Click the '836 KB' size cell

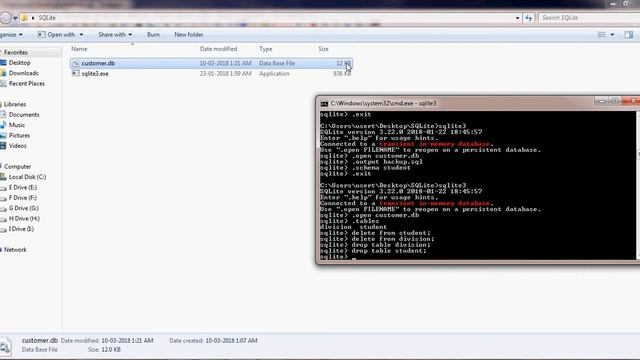pos(342,74)
